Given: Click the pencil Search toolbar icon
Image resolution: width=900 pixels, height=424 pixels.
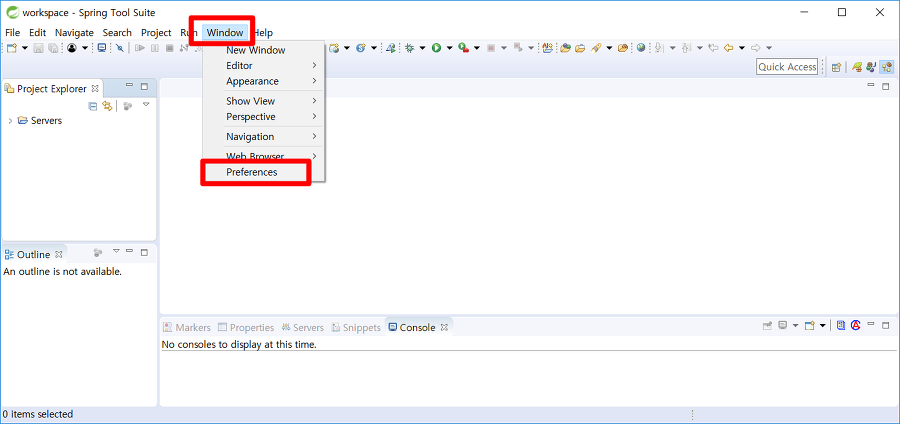Looking at the screenshot, I should pos(596,48).
